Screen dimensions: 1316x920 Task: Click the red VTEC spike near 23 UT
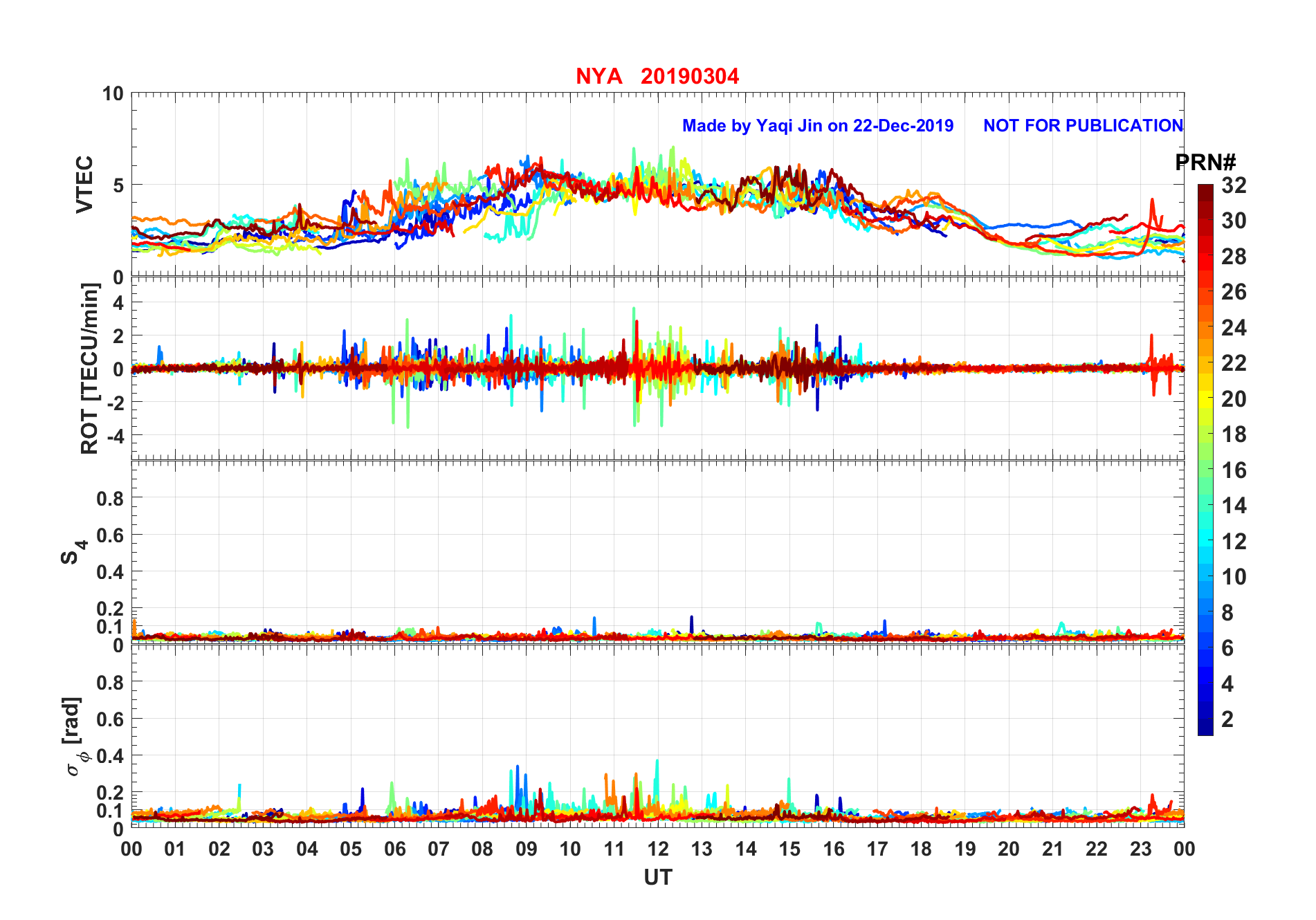1152,208
